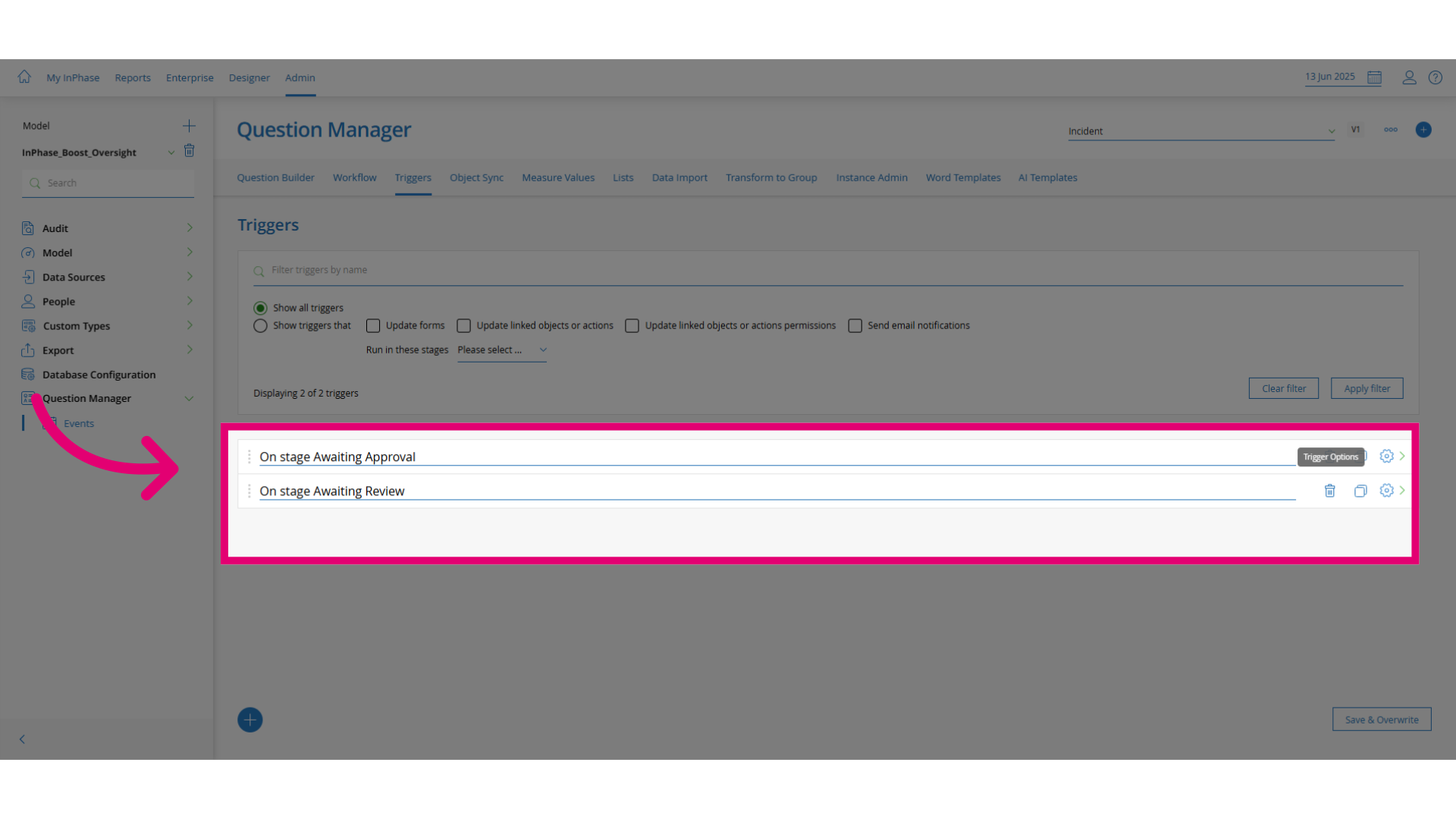Screen dimensions: 1456x819
Task: Delete InPhase_Boost_Oversight model trash icon
Action: [x=190, y=151]
